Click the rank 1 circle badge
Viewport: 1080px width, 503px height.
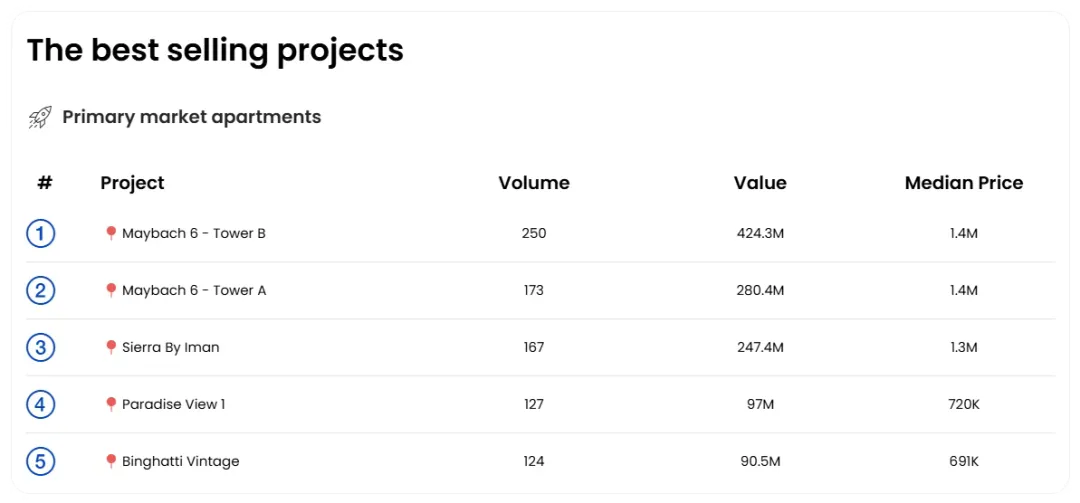point(40,234)
